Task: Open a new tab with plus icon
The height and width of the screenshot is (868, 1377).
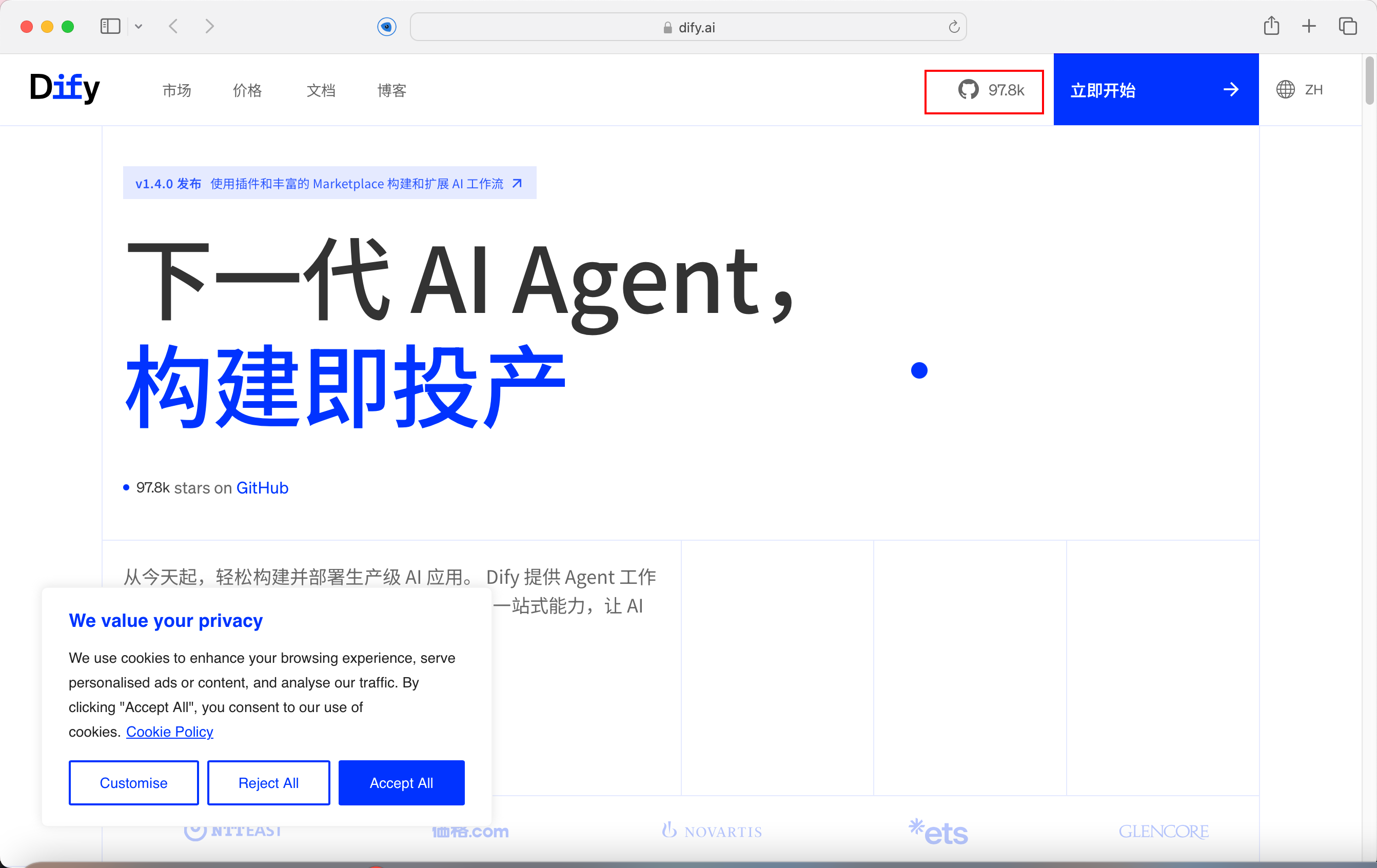Action: (1308, 26)
